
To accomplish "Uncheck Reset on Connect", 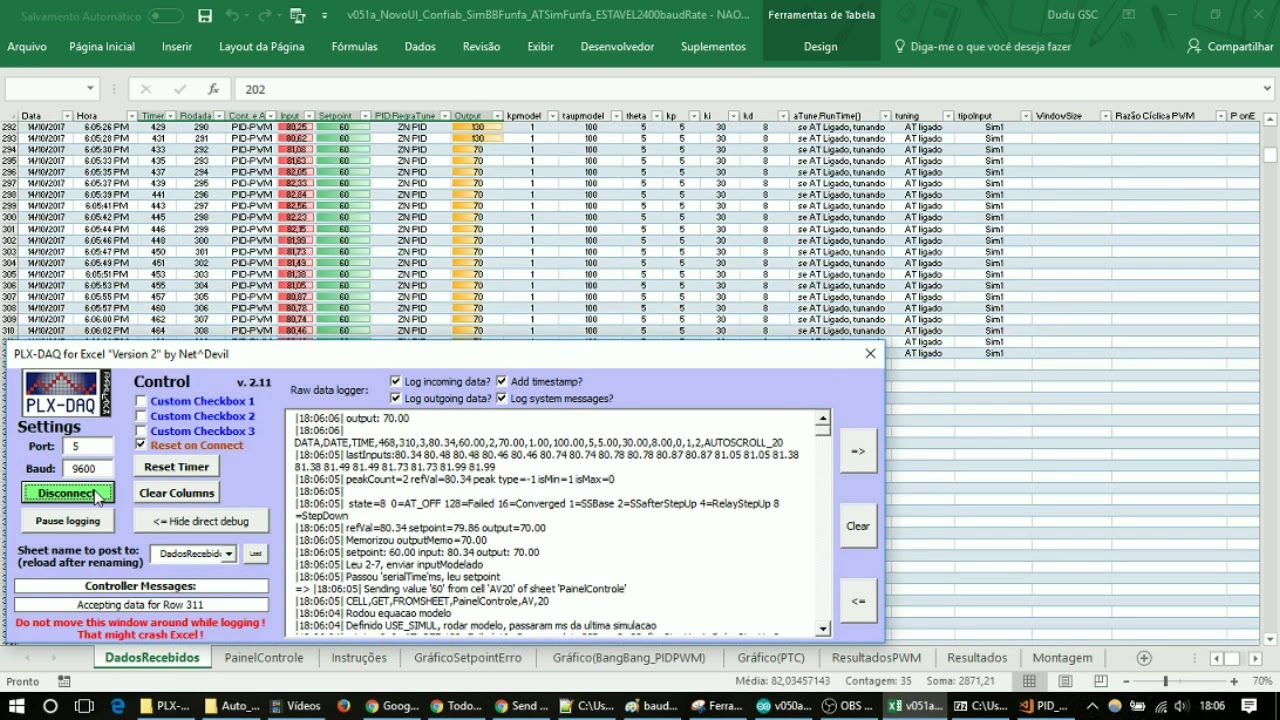I will point(141,445).
